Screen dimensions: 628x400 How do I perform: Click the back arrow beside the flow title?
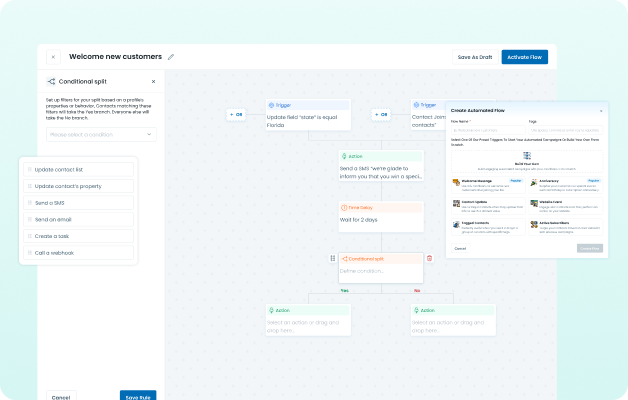[53, 57]
